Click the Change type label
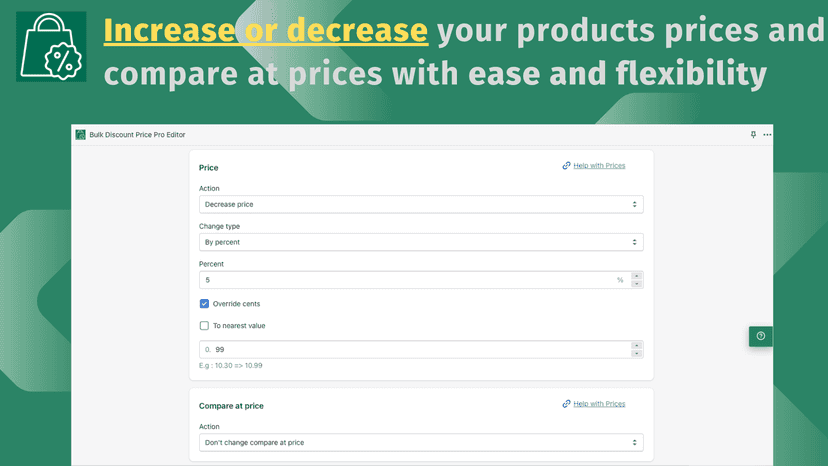 [x=219, y=226]
